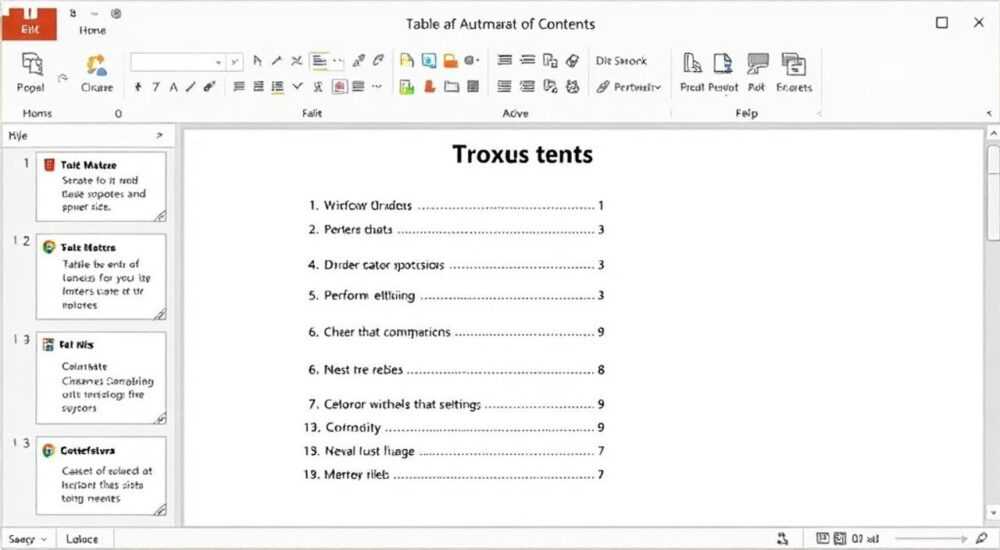
Task: Click the blue square document icon
Action: (x=429, y=61)
